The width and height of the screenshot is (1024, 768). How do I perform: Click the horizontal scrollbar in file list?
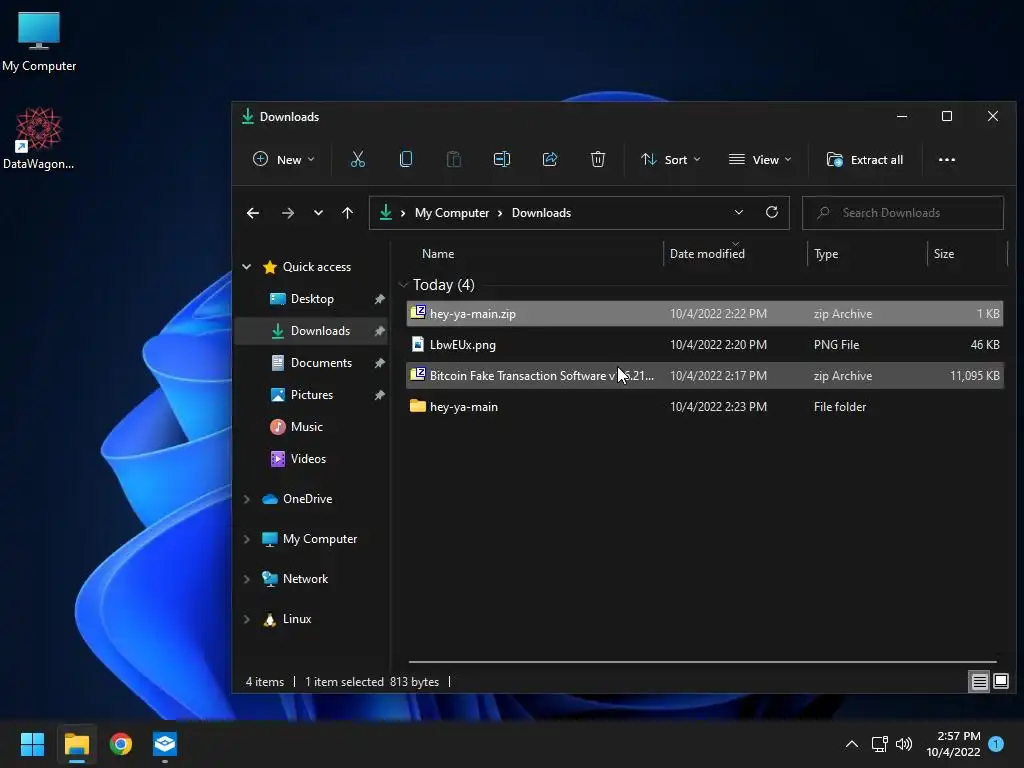click(702, 662)
